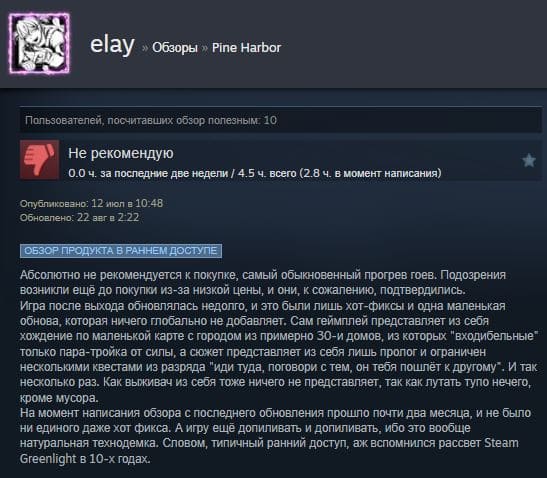Viewport: 547px width, 478px height.
Task: Click the Опубликовано 12 июл date
Action: pyautogui.click(x=91, y=203)
